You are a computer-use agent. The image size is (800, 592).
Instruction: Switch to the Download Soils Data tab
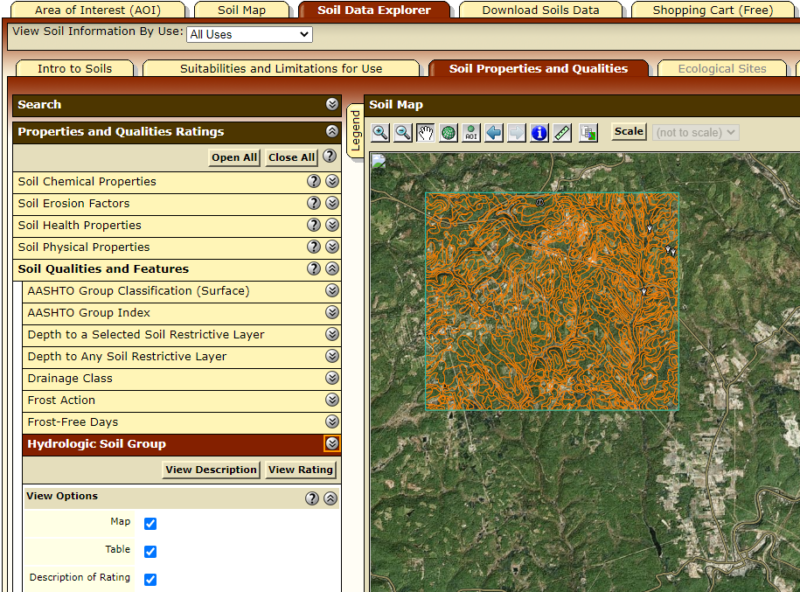coord(540,10)
